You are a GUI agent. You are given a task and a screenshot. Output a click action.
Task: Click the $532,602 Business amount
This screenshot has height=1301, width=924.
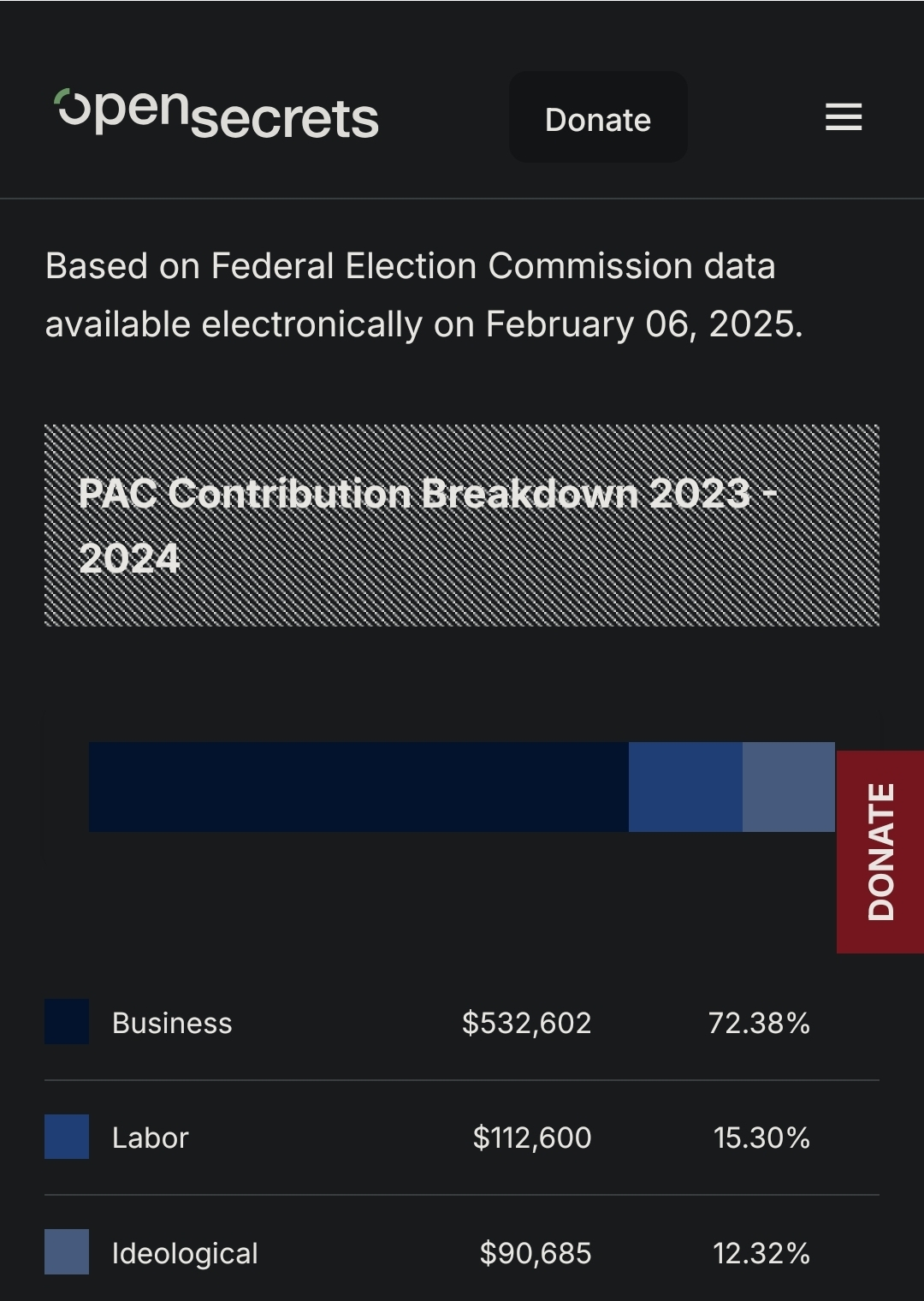tap(526, 1023)
